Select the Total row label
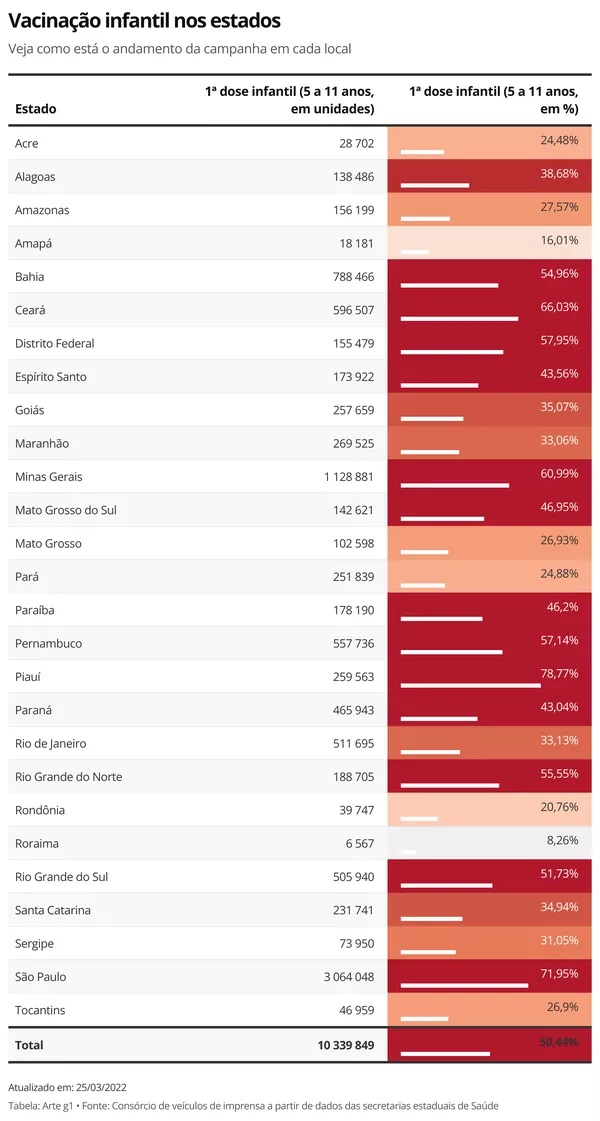The image size is (600, 1121). click(x=29, y=1045)
